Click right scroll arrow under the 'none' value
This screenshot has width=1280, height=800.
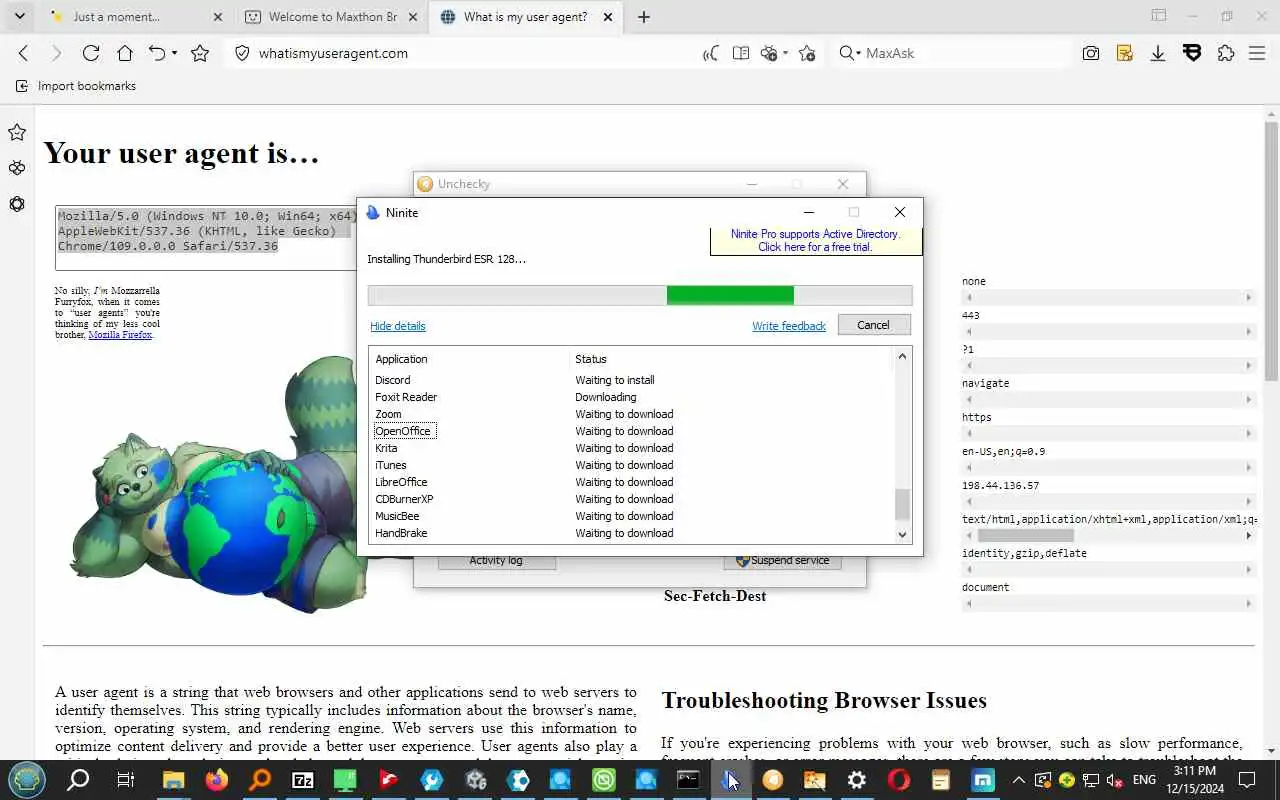click(x=1248, y=298)
